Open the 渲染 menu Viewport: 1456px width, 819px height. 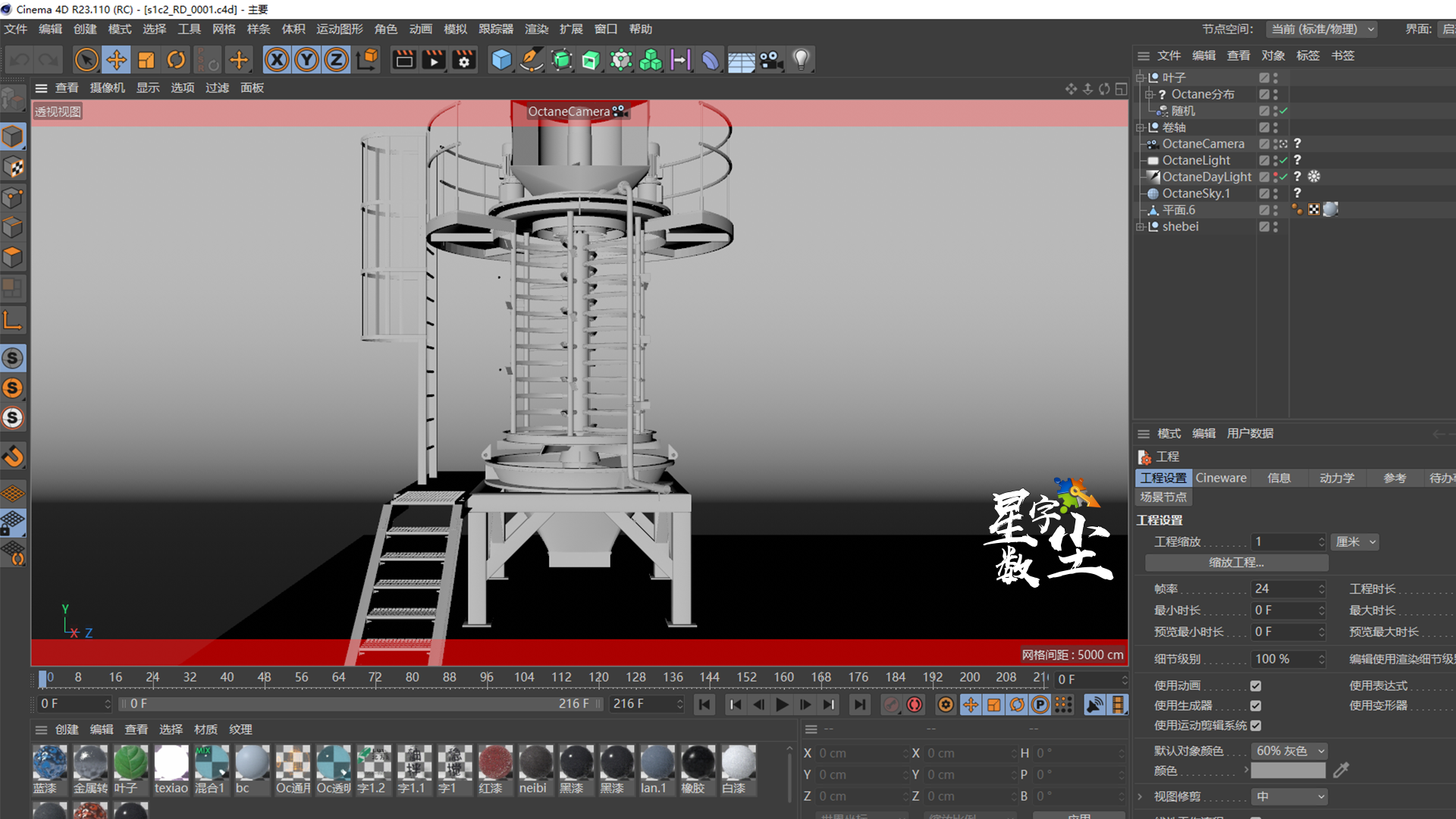click(536, 29)
